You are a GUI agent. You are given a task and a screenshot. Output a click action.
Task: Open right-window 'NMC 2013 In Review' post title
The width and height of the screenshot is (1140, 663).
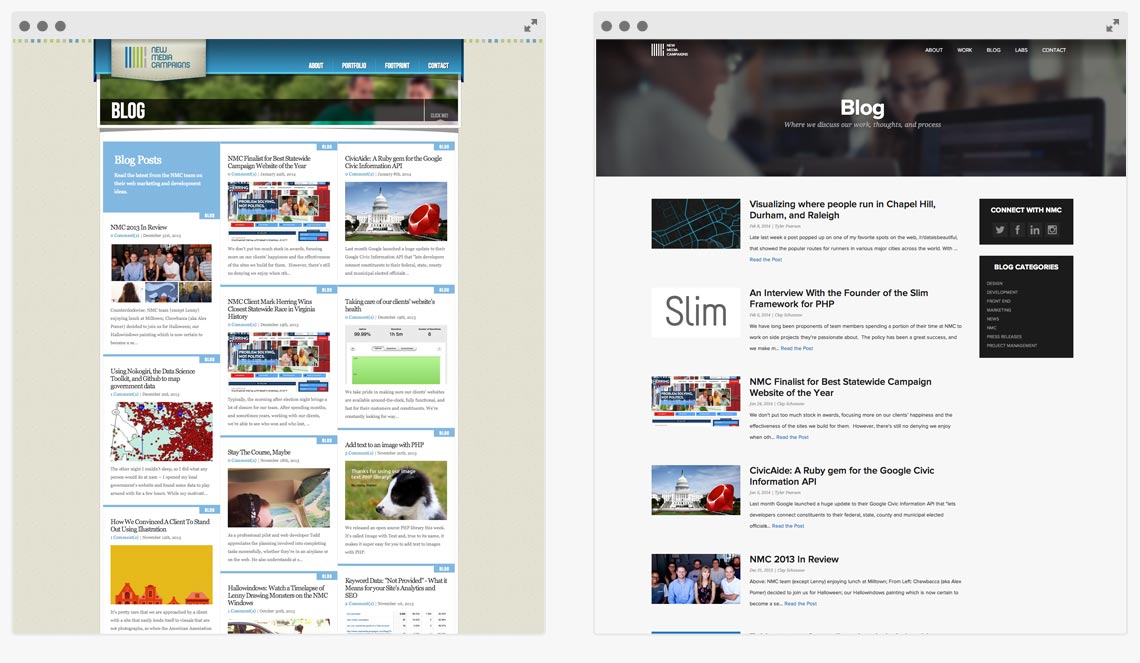coord(793,559)
